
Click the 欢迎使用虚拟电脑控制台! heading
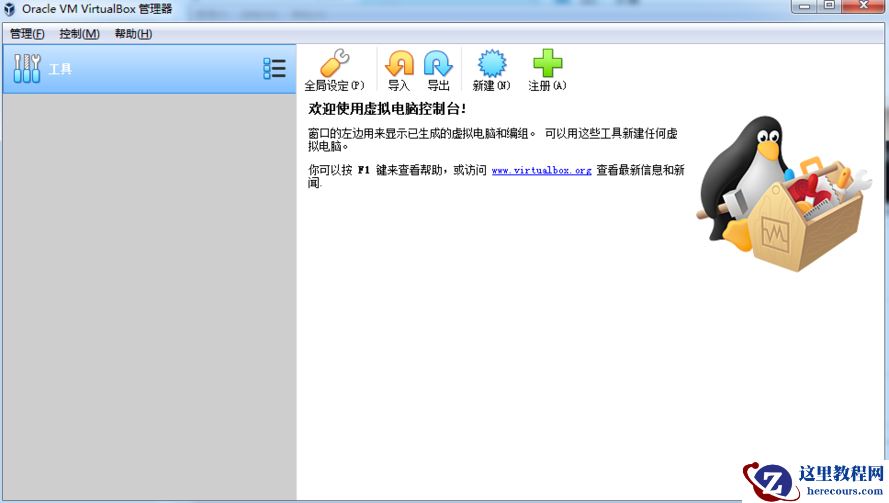(387, 109)
